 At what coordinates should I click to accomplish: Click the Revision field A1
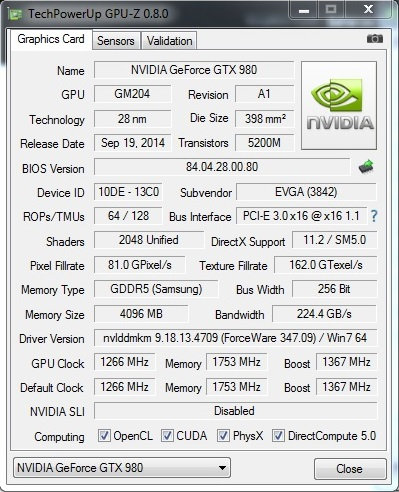click(264, 94)
